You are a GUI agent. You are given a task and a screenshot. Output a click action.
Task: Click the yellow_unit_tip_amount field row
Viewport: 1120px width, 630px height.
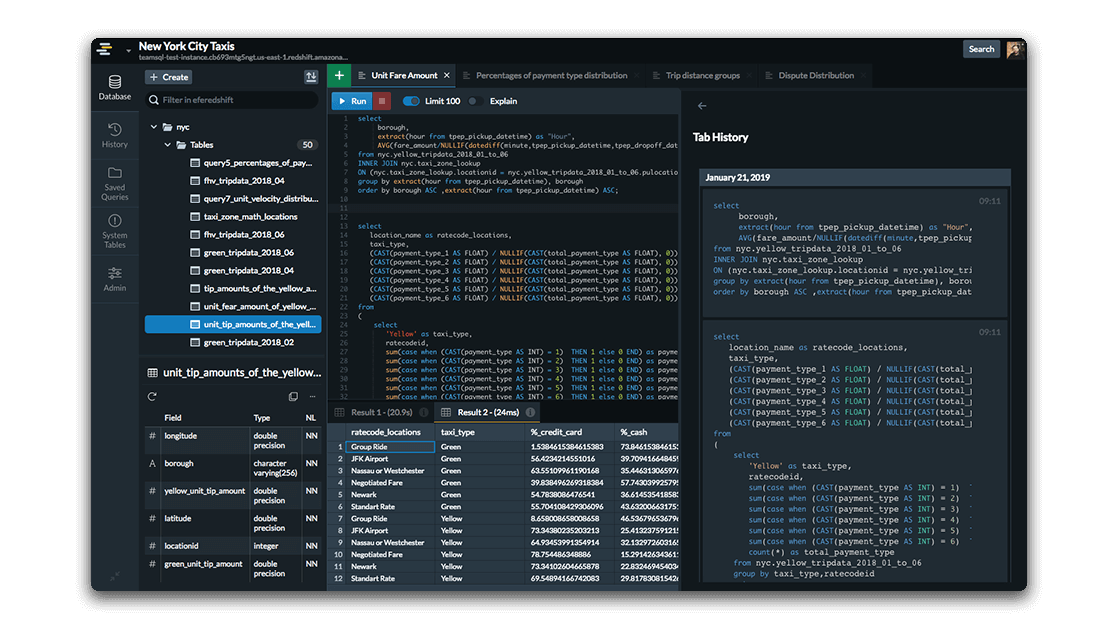point(234,496)
